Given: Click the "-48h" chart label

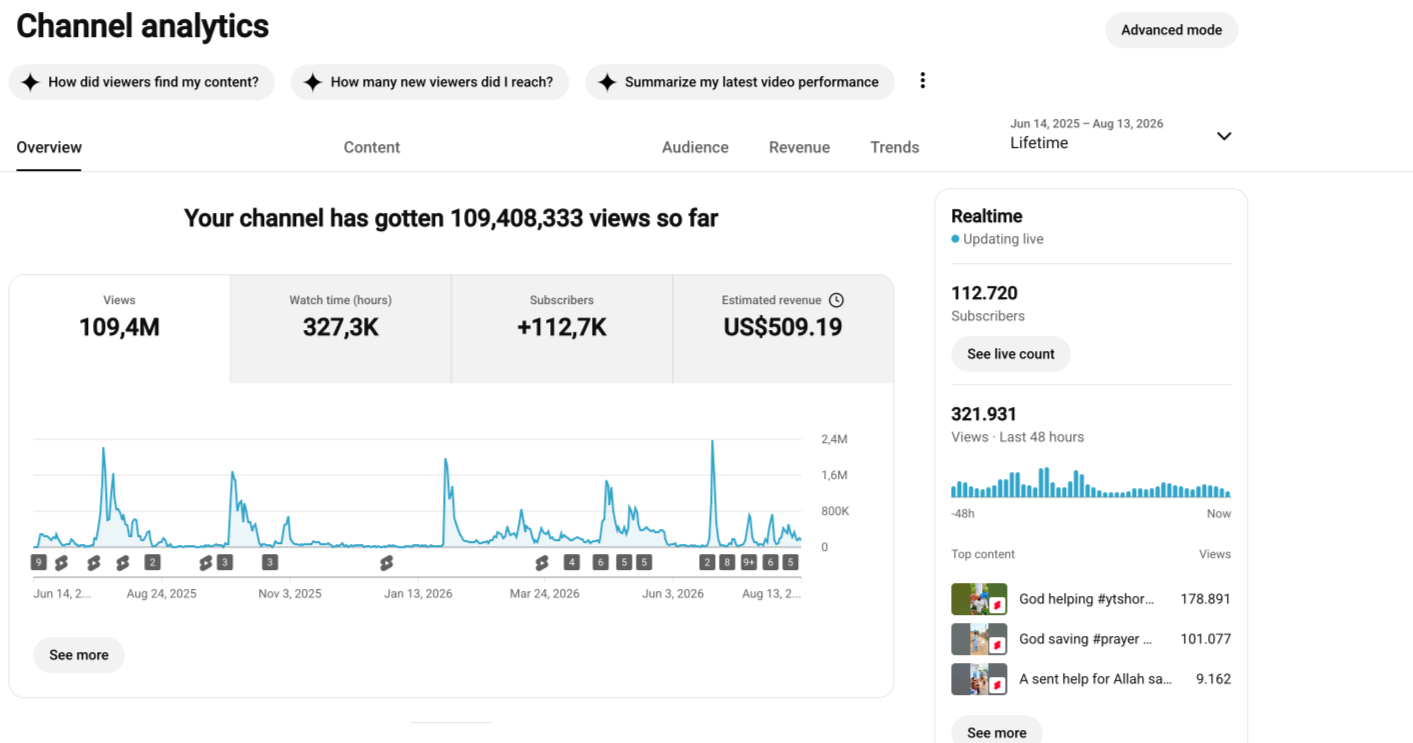Looking at the screenshot, I should pyautogui.click(x=963, y=514).
